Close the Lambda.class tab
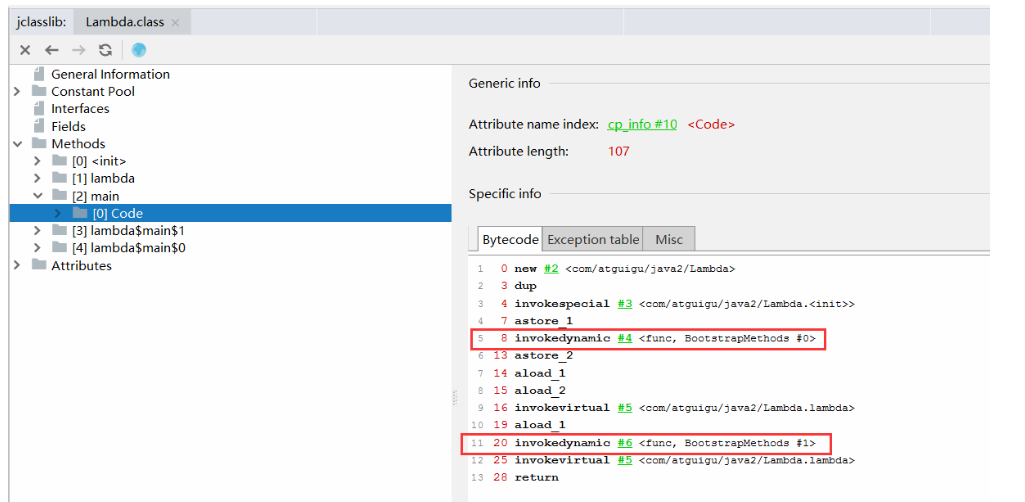Image resolution: width=1025 pixels, height=502 pixels. [x=176, y=22]
